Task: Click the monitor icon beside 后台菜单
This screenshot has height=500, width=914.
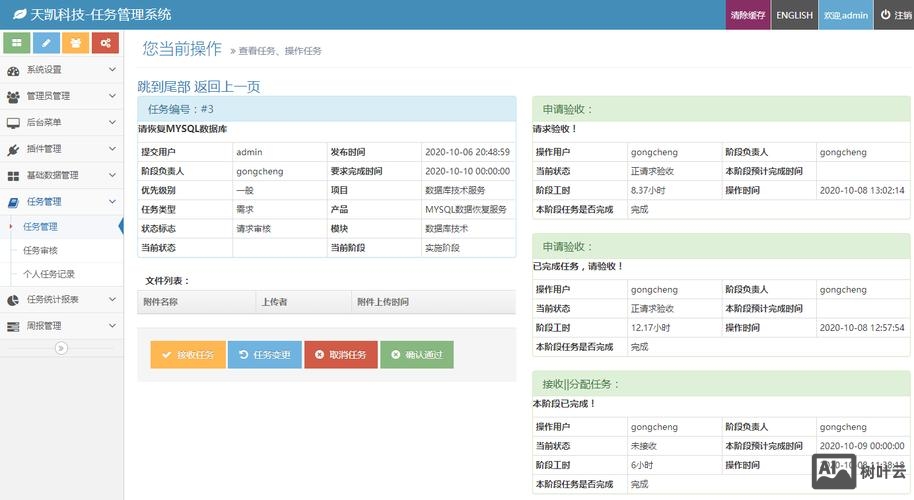Action: coord(13,123)
